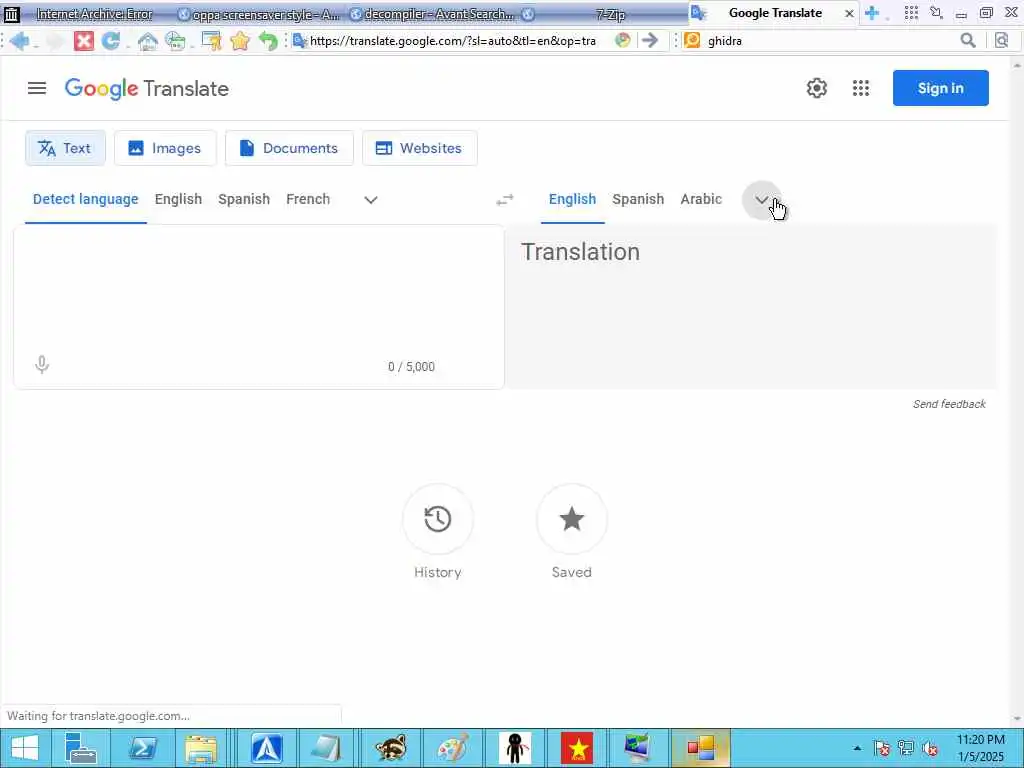The height and width of the screenshot is (768, 1024).
Task: Choose French as source language
Action: tap(308, 199)
